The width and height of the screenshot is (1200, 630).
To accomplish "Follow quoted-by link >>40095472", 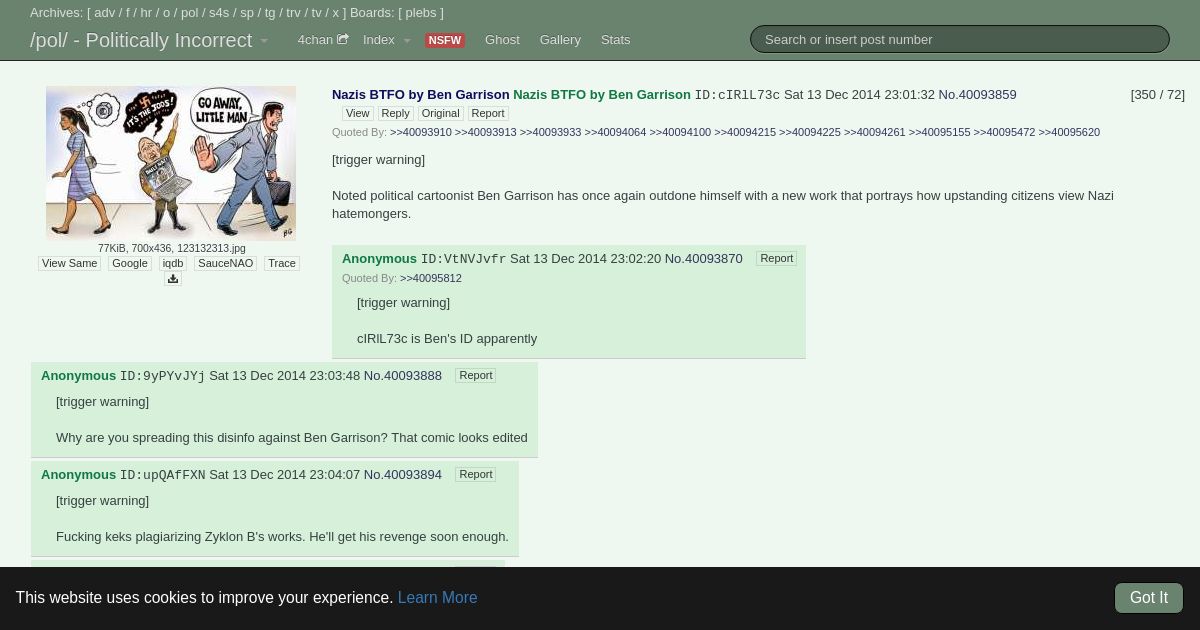I will pyautogui.click(x=1004, y=132).
